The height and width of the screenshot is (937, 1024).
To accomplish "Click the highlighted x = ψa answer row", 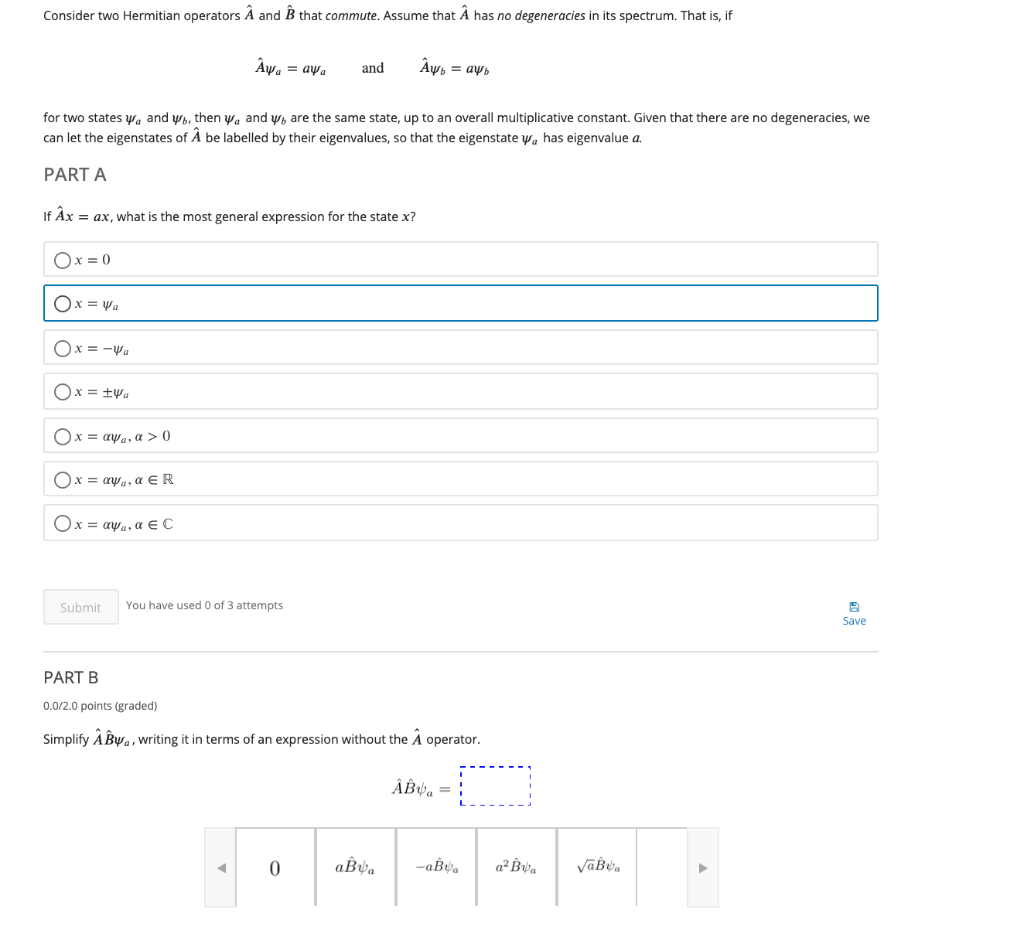I will [460, 303].
